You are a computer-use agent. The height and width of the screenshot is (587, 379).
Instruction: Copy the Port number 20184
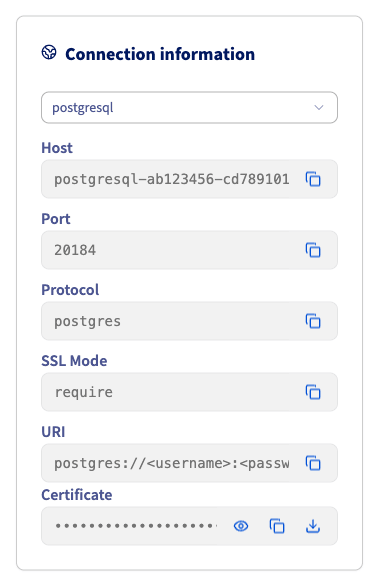pyautogui.click(x=313, y=250)
